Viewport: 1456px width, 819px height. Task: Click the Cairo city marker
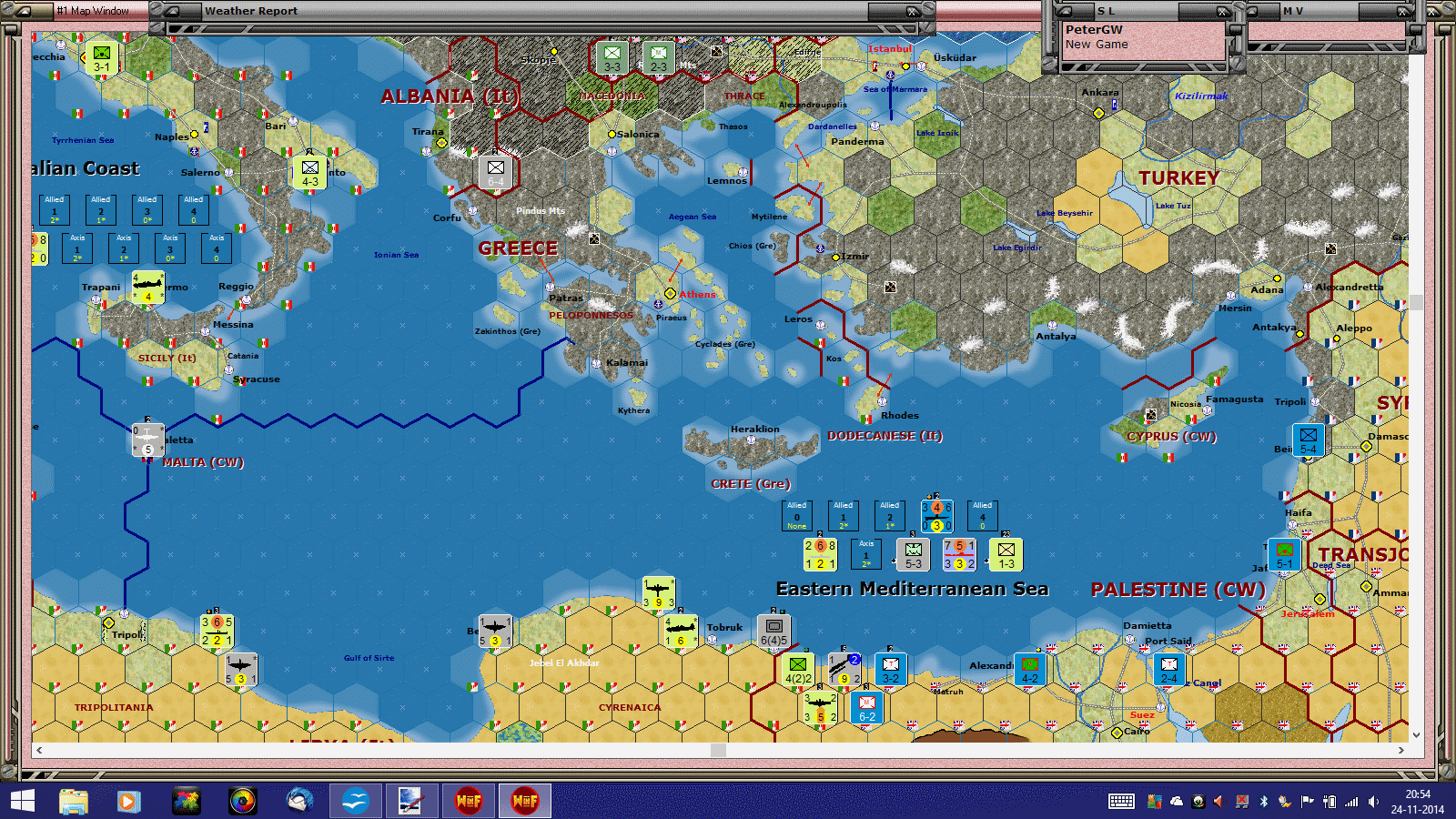[1117, 733]
